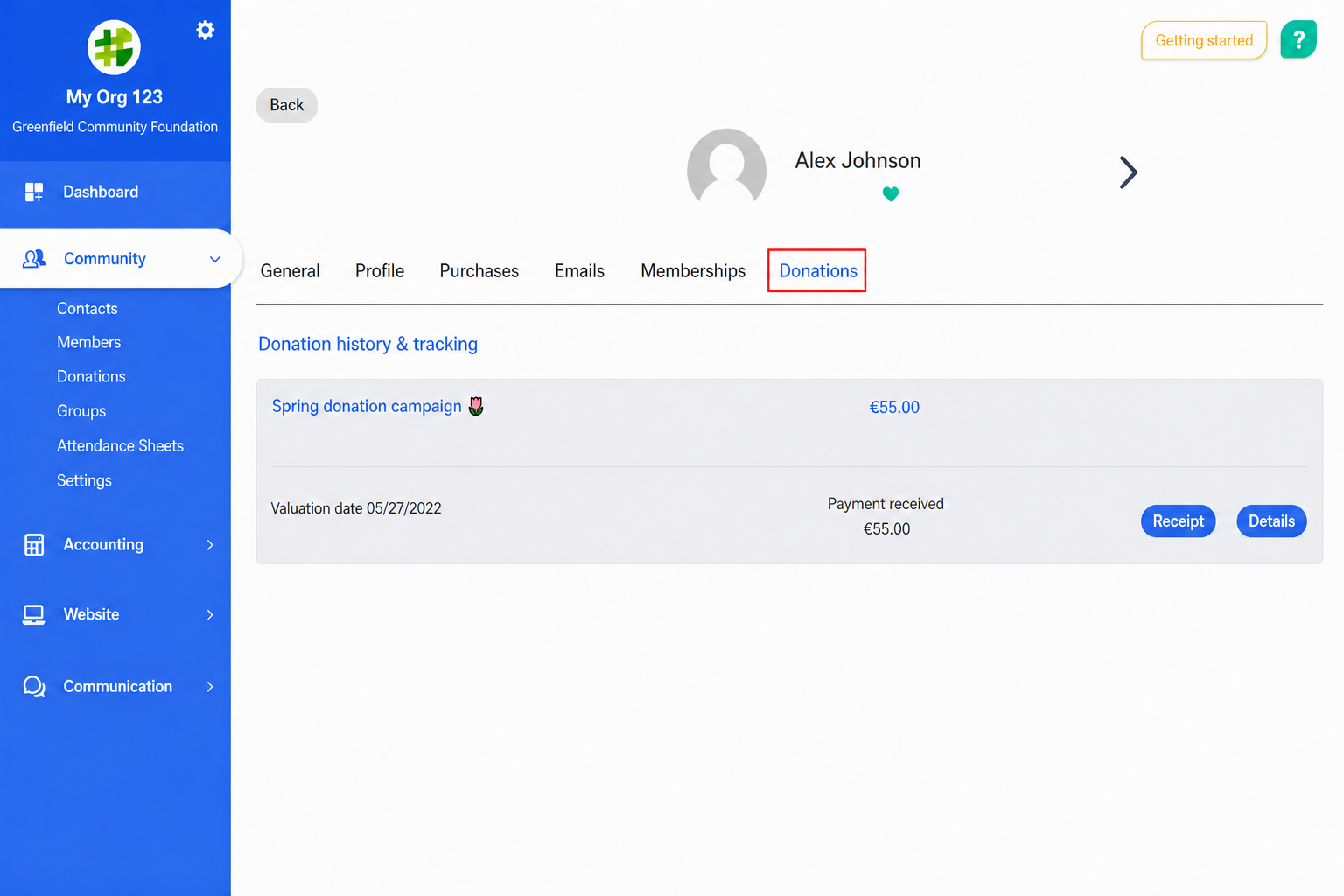Collapse the Community menu chevron
The width and height of the screenshot is (1344, 896).
(215, 259)
